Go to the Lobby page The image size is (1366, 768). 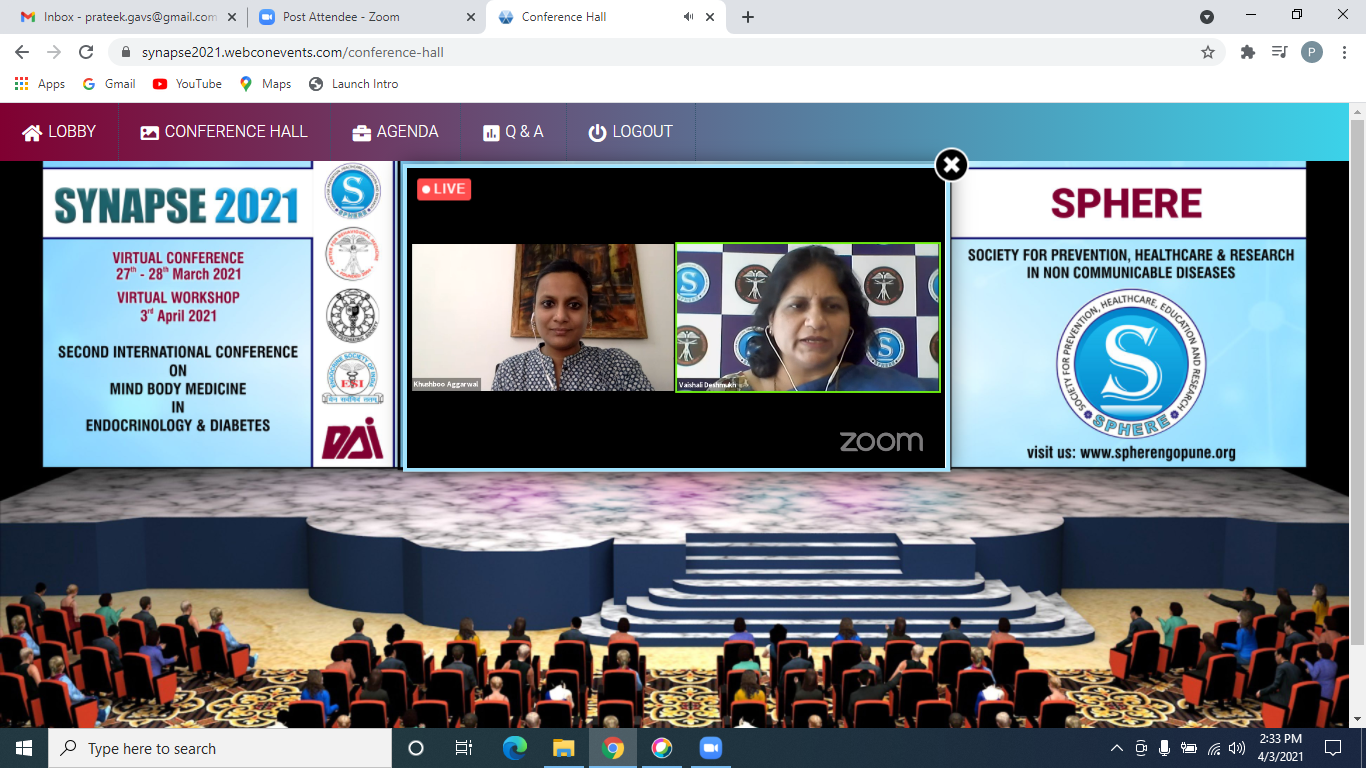coord(59,132)
